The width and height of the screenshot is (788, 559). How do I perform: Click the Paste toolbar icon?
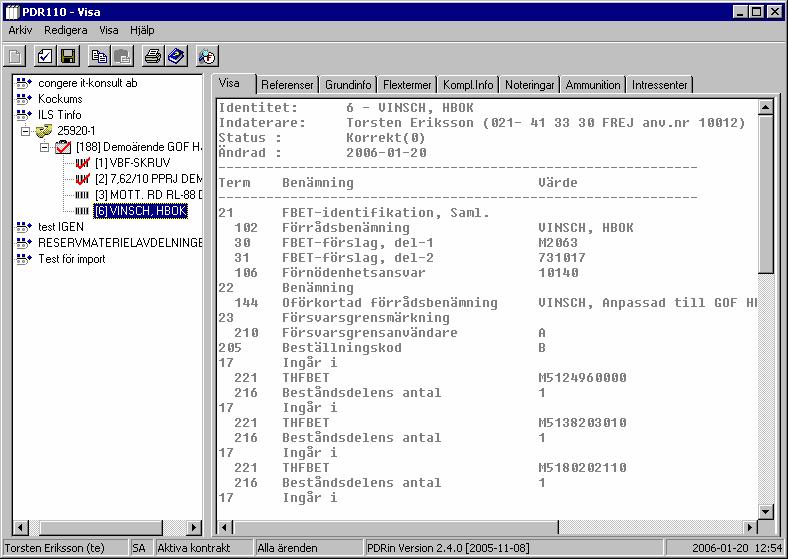[123, 56]
